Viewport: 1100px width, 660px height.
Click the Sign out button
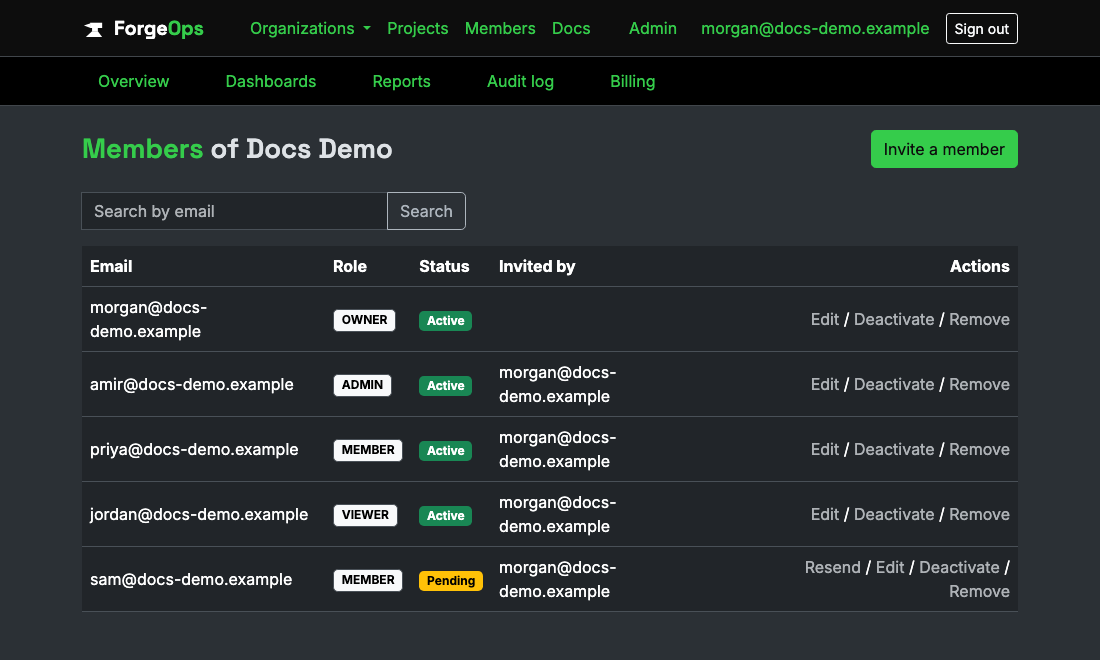tap(981, 29)
